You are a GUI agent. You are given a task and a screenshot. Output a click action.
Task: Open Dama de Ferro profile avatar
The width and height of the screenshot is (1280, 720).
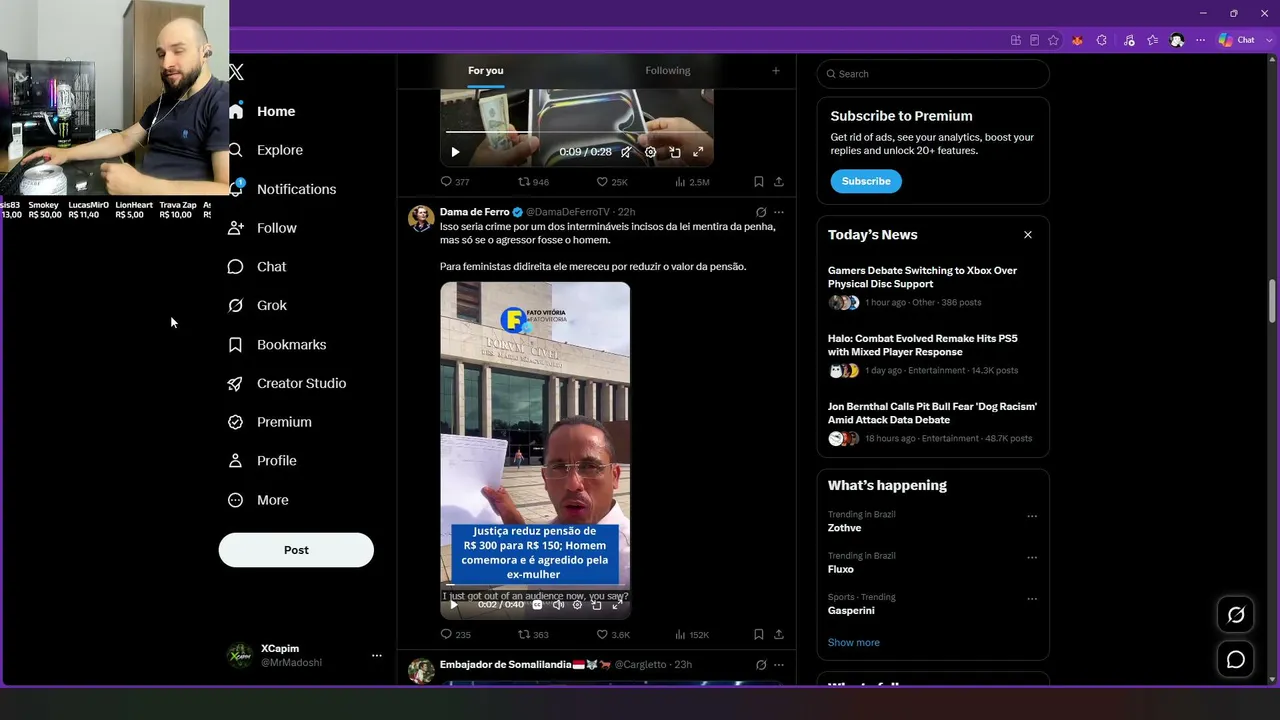click(421, 219)
